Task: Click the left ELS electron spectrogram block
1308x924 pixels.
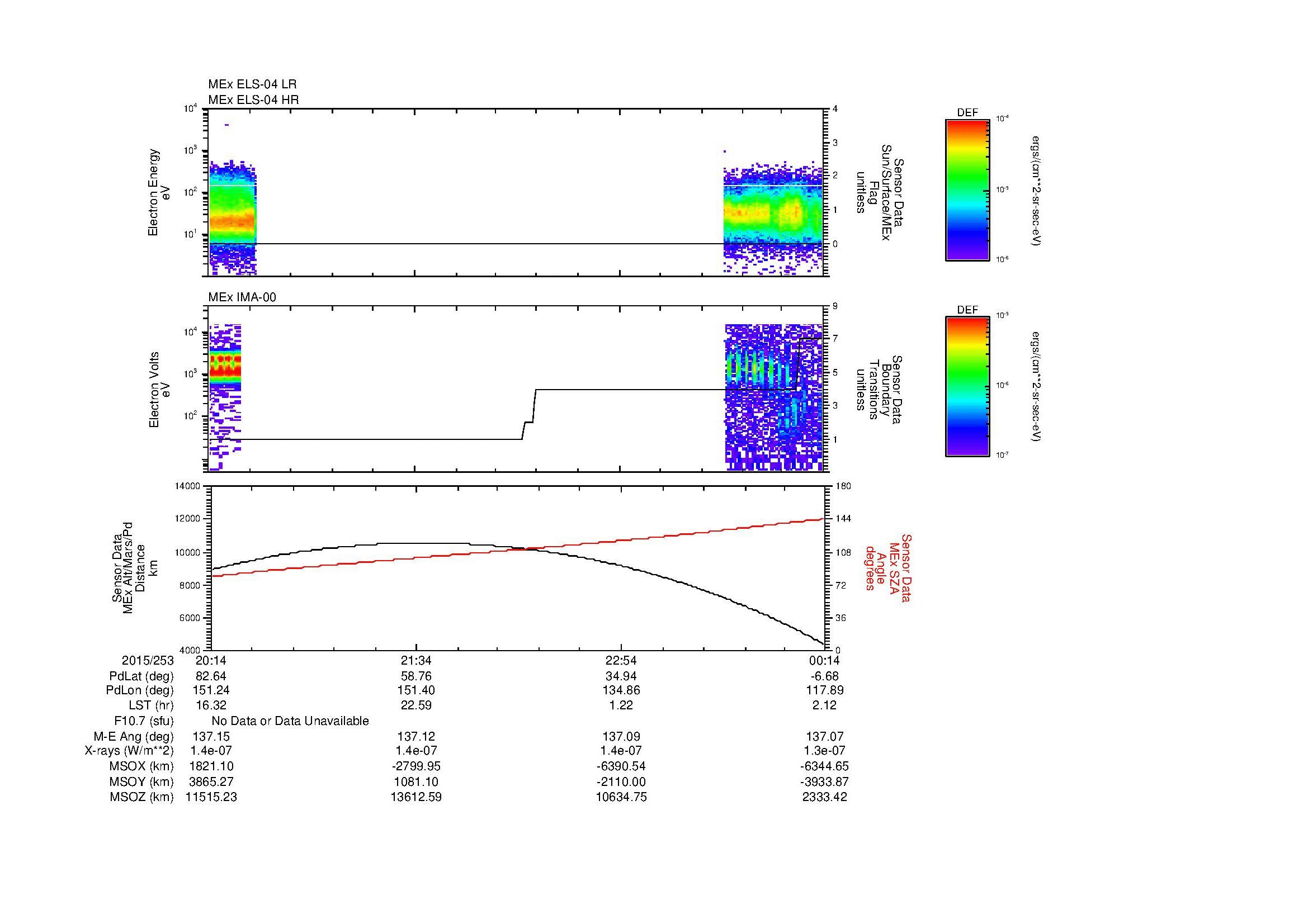Action: pos(233,218)
